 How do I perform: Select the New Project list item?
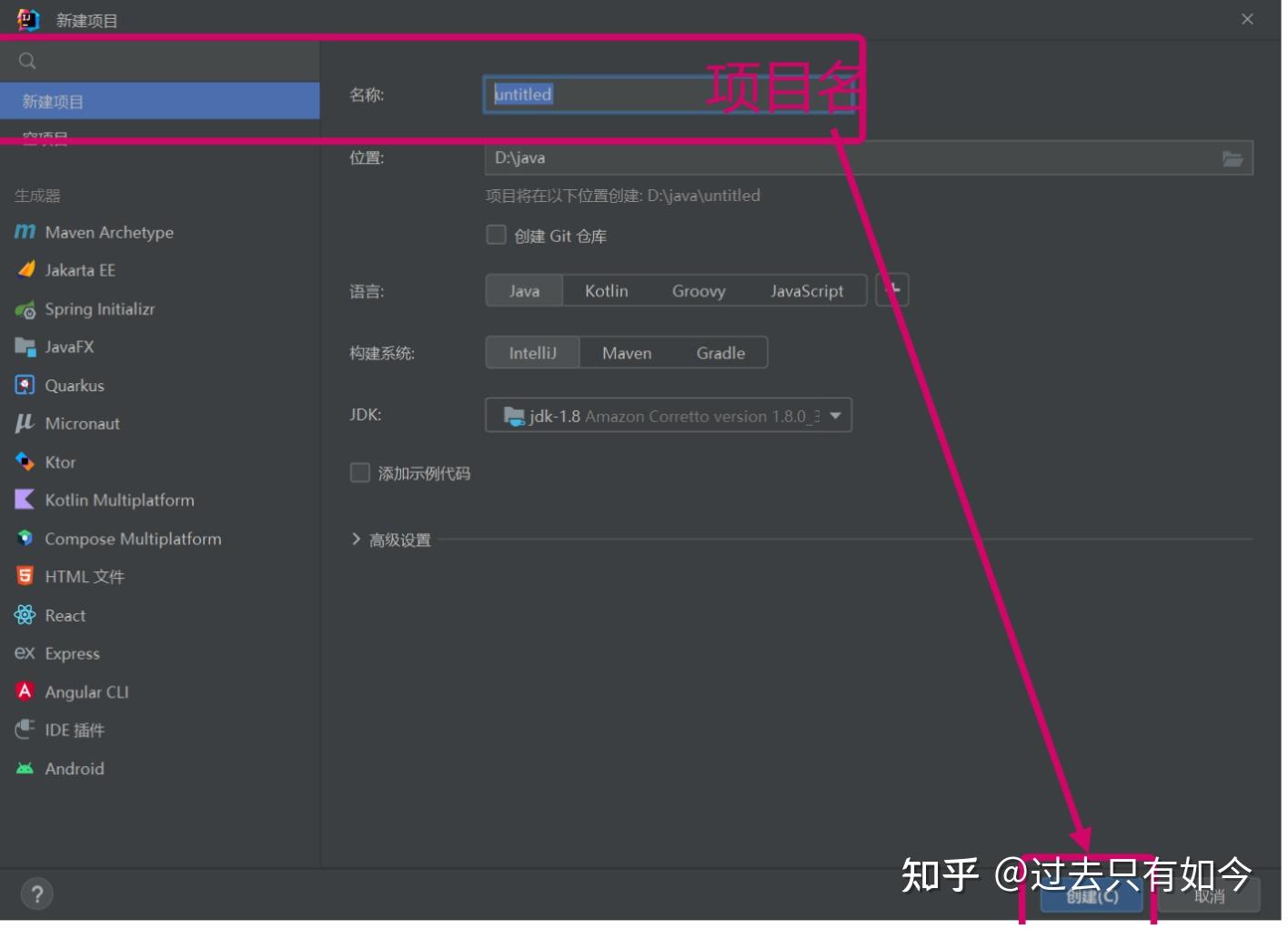(160, 101)
